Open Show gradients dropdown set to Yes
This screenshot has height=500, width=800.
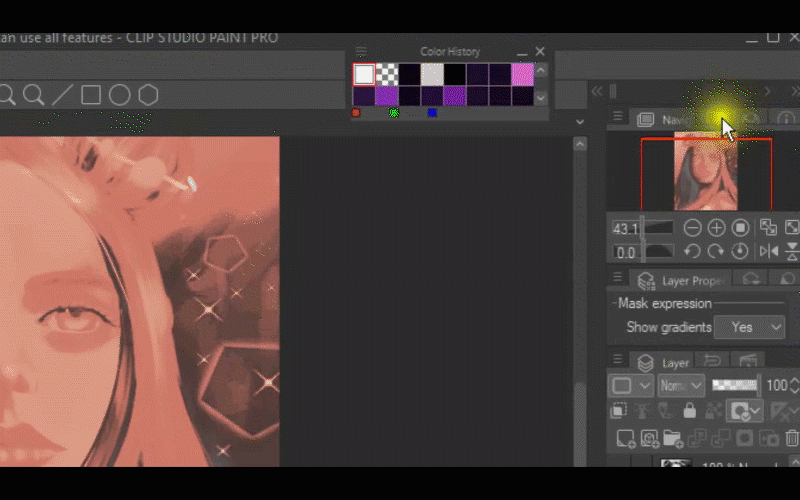click(749, 327)
